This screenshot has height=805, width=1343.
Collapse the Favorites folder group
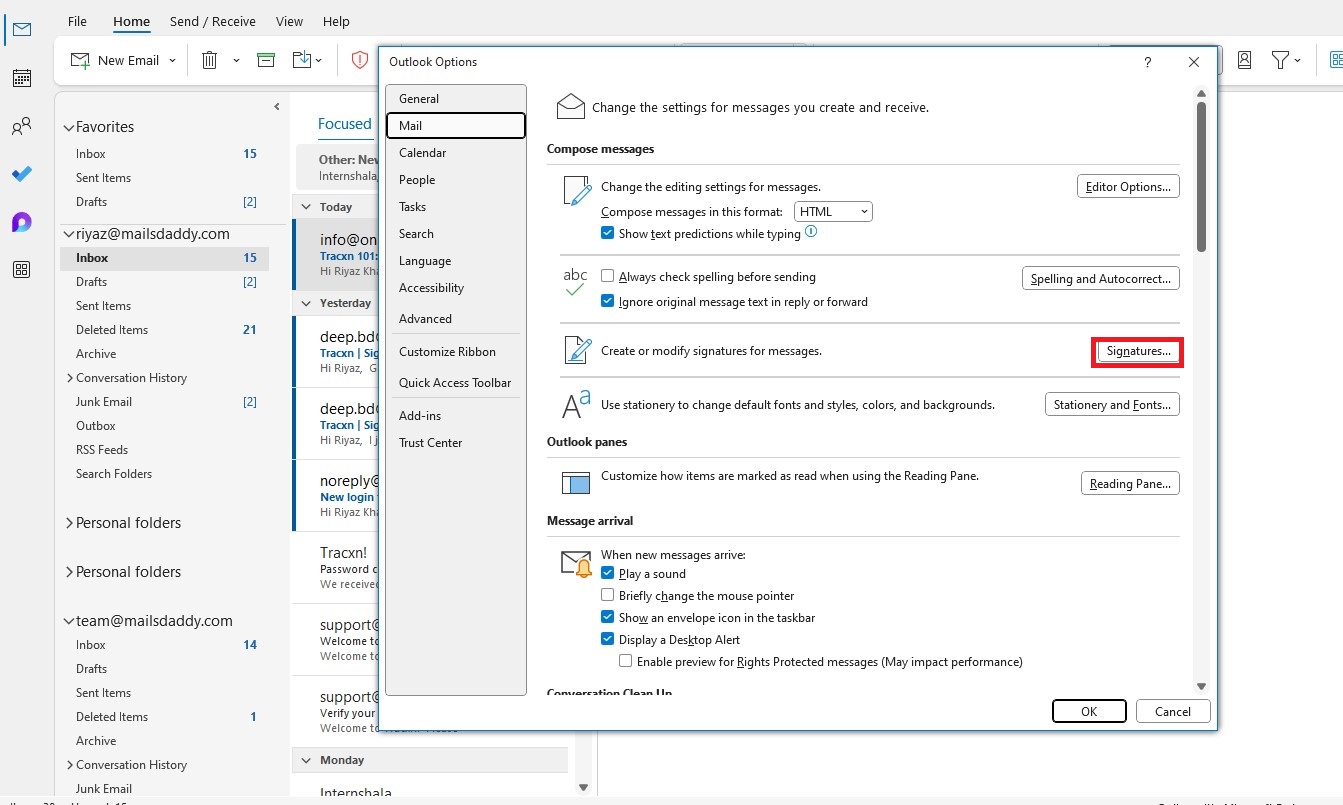coord(68,127)
